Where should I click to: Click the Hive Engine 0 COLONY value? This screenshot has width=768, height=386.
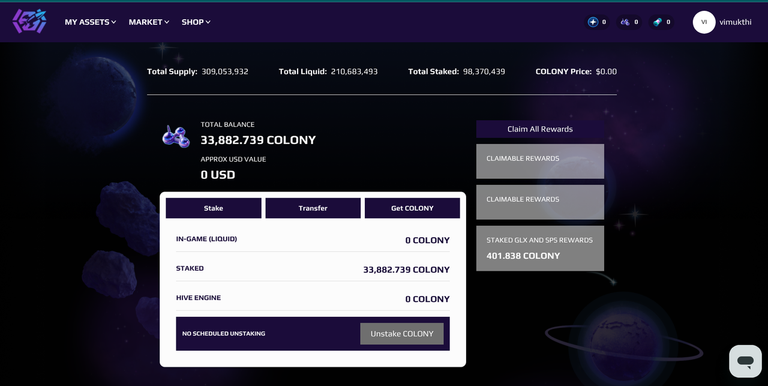427,299
